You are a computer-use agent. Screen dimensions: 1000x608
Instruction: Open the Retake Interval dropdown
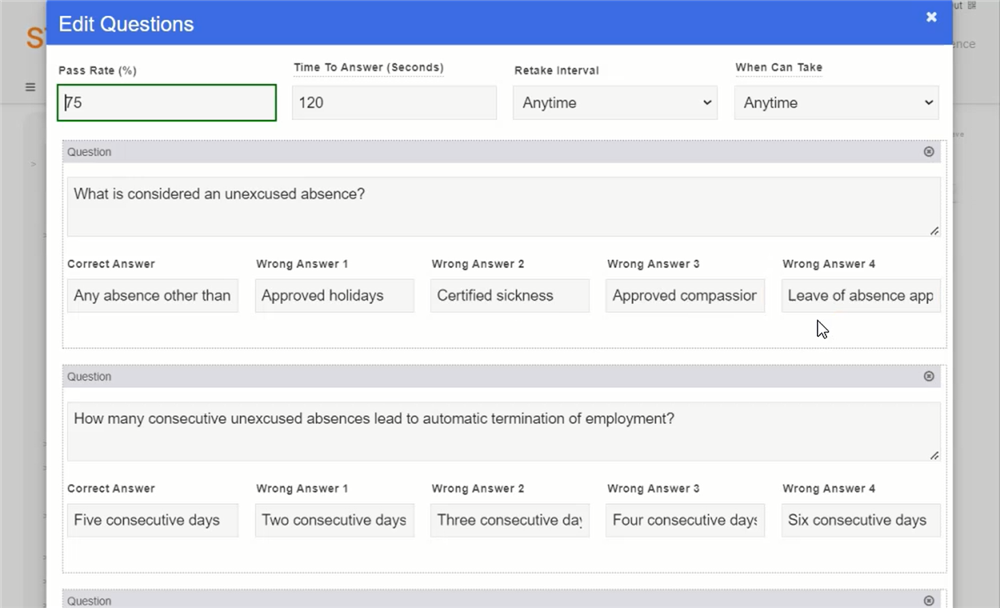point(615,103)
